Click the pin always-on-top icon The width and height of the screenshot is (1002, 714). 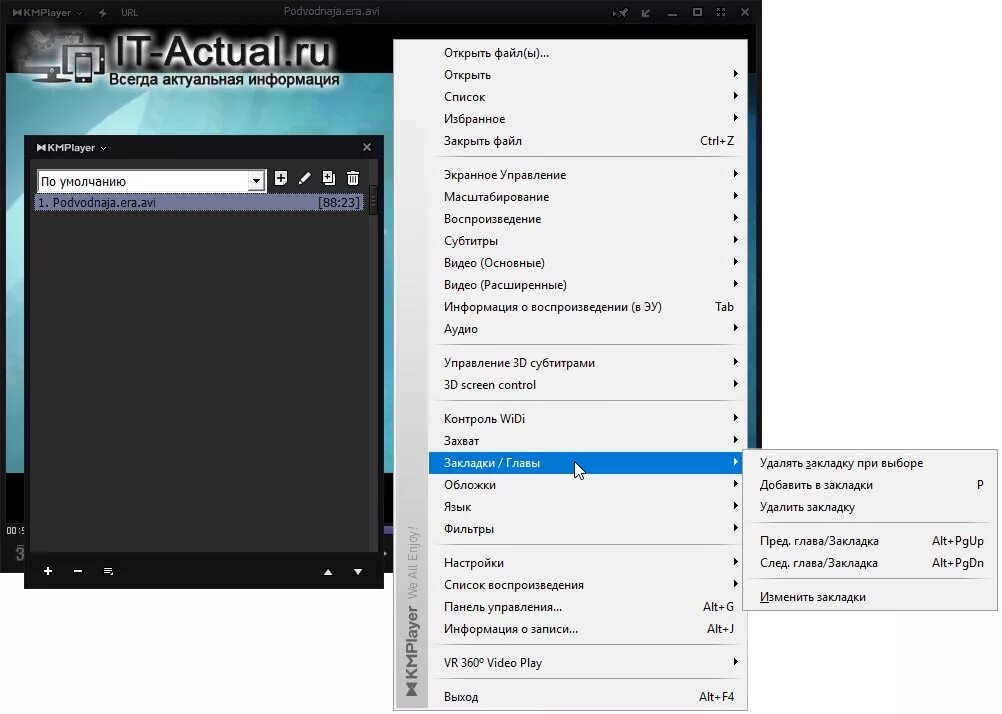[620, 12]
